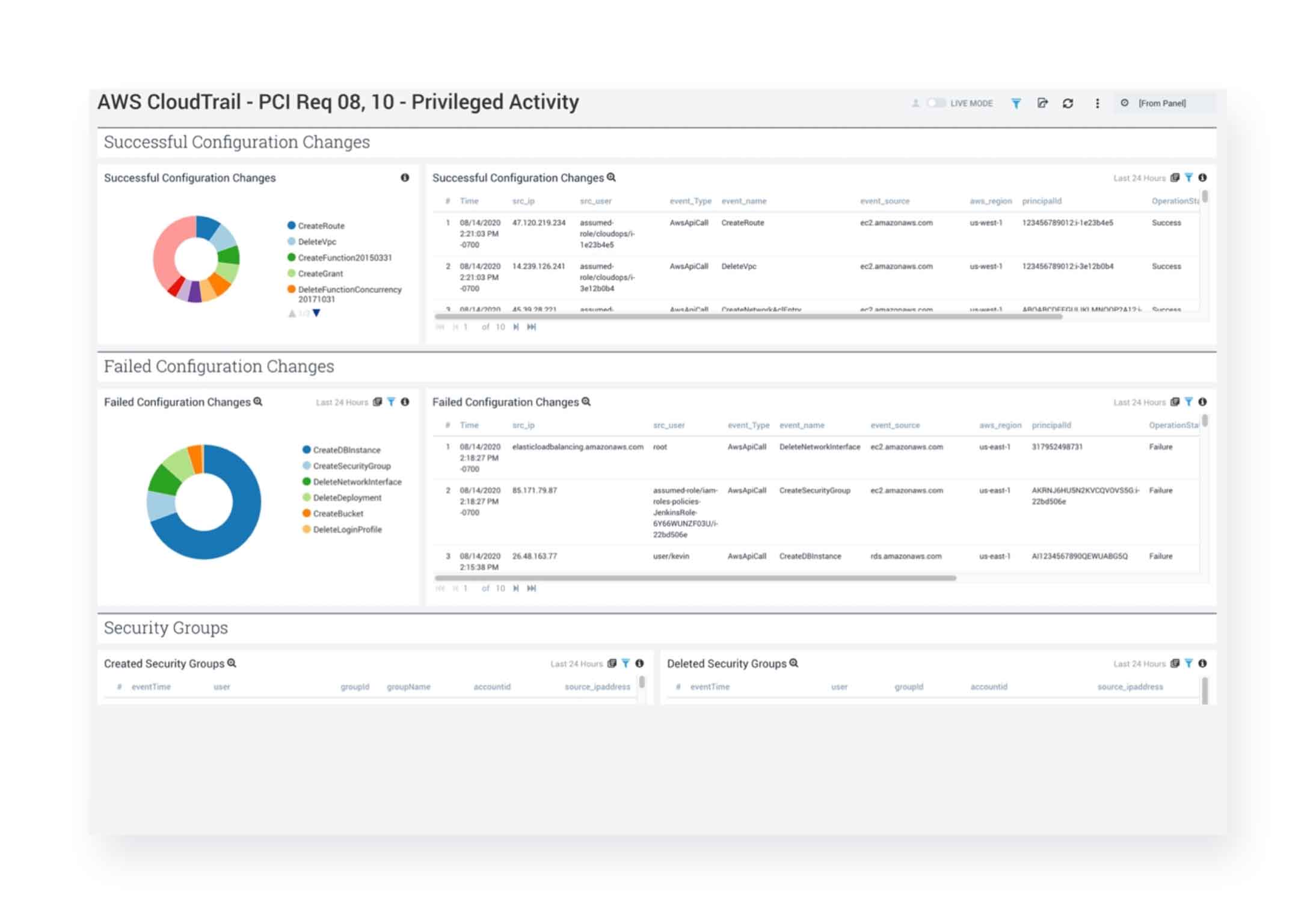Click filter icon on Created Security Groups panel
1316x924 pixels.
pos(626,664)
